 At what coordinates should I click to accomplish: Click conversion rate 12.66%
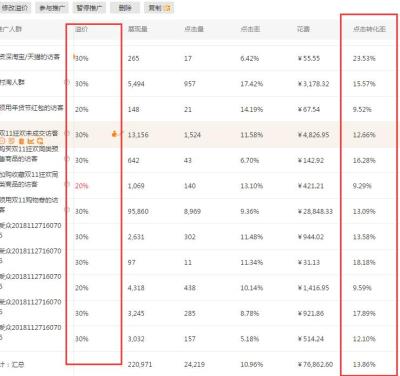pyautogui.click(x=364, y=135)
